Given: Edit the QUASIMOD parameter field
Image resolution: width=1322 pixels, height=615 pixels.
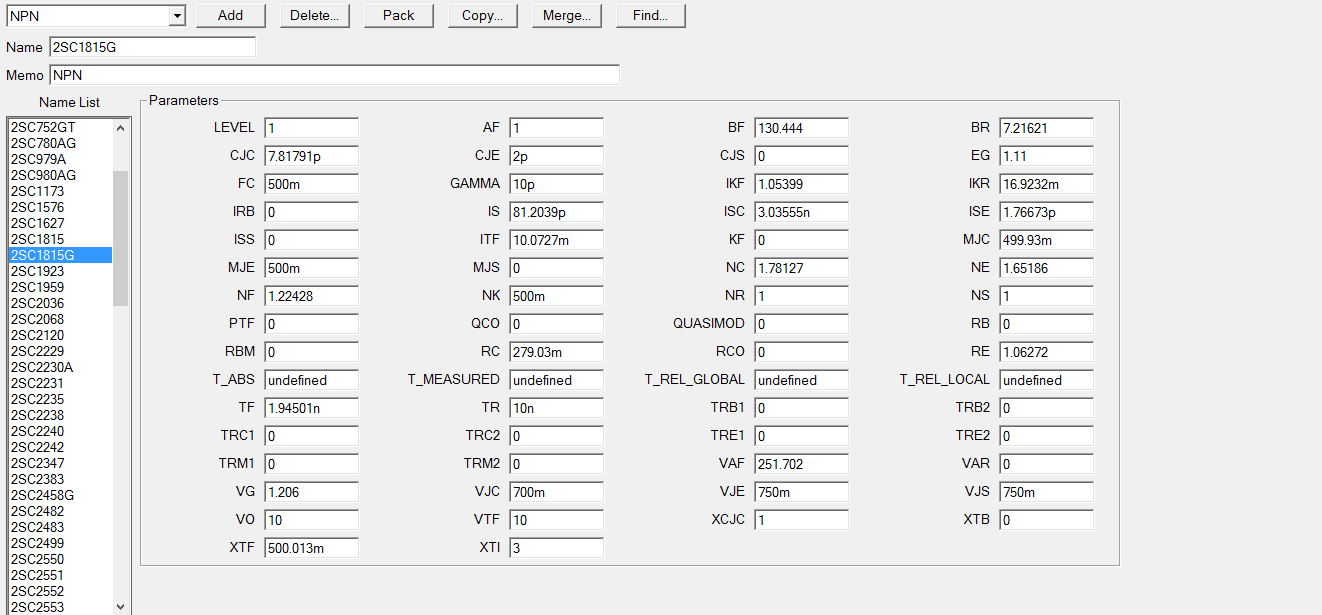Looking at the screenshot, I should point(801,324).
